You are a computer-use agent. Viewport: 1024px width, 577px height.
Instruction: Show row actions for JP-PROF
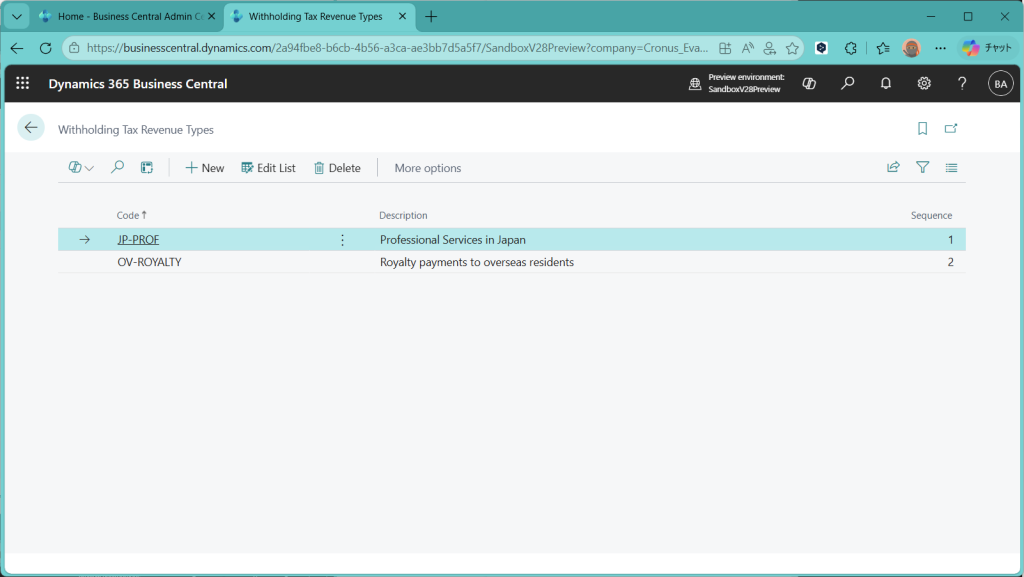[x=342, y=240]
